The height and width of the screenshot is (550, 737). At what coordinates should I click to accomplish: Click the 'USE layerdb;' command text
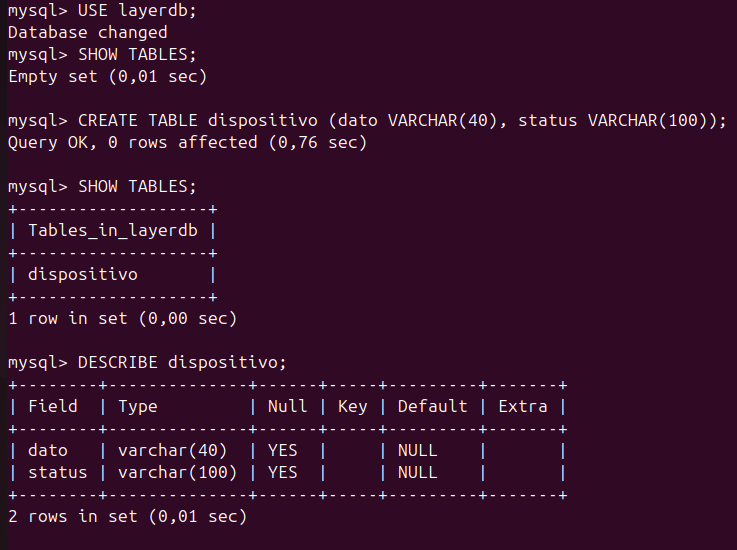pyautogui.click(x=137, y=10)
